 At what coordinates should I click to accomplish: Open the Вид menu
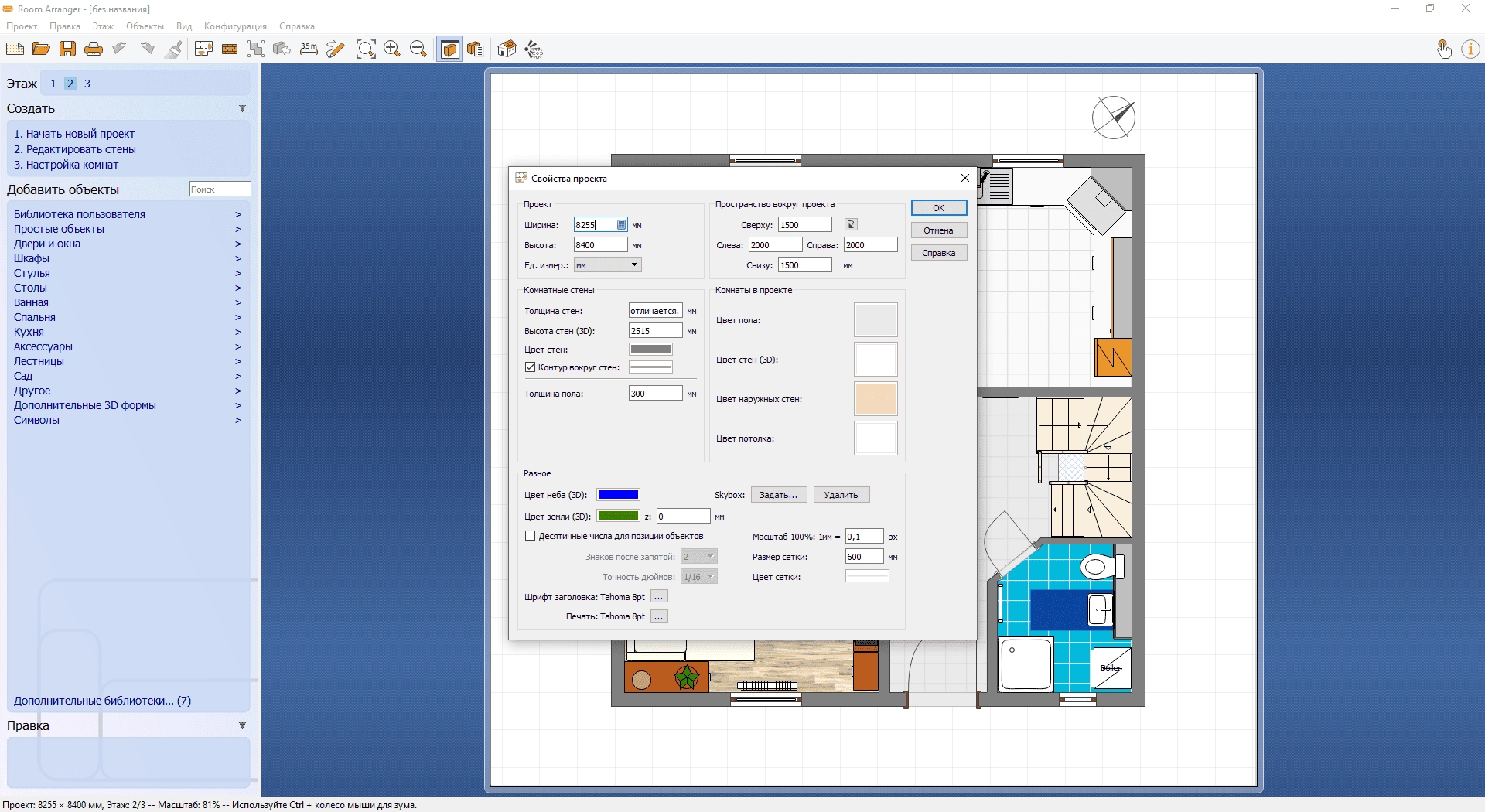(x=184, y=26)
